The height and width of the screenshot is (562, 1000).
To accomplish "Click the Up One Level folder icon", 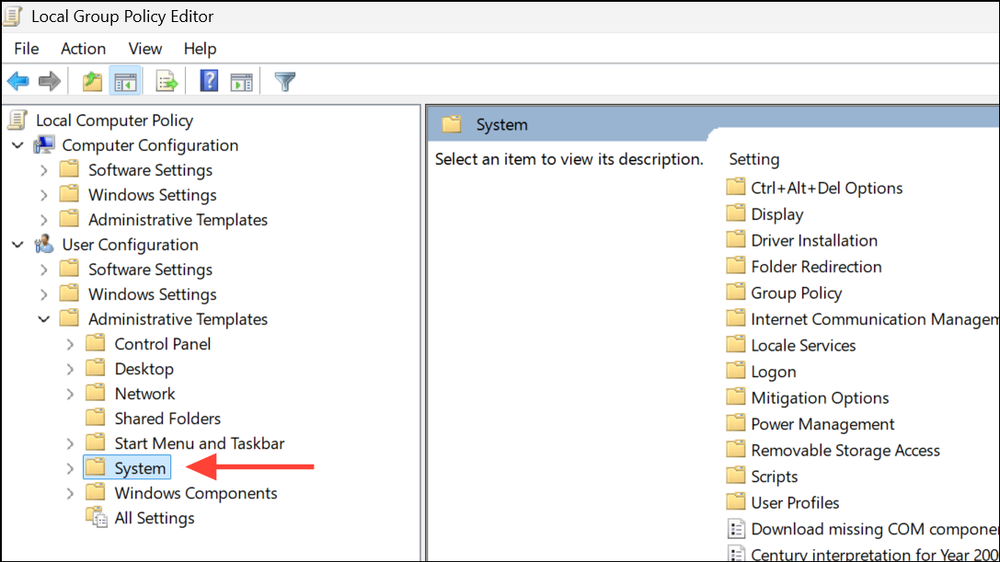I will [92, 81].
